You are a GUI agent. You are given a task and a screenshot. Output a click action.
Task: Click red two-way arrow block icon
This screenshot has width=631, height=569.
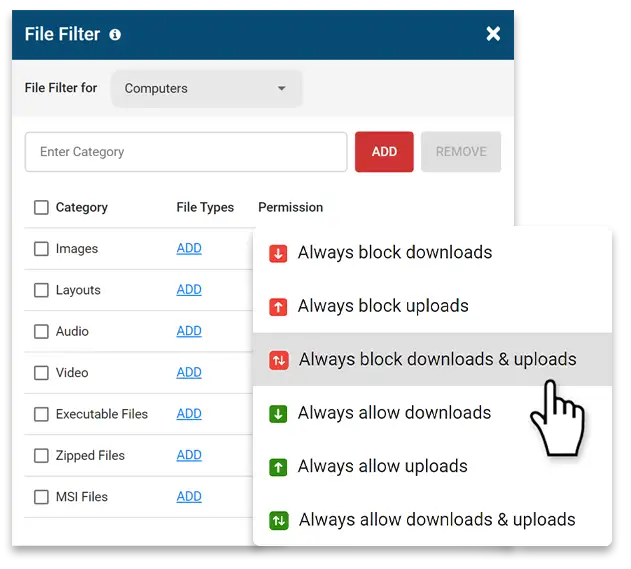tap(279, 360)
